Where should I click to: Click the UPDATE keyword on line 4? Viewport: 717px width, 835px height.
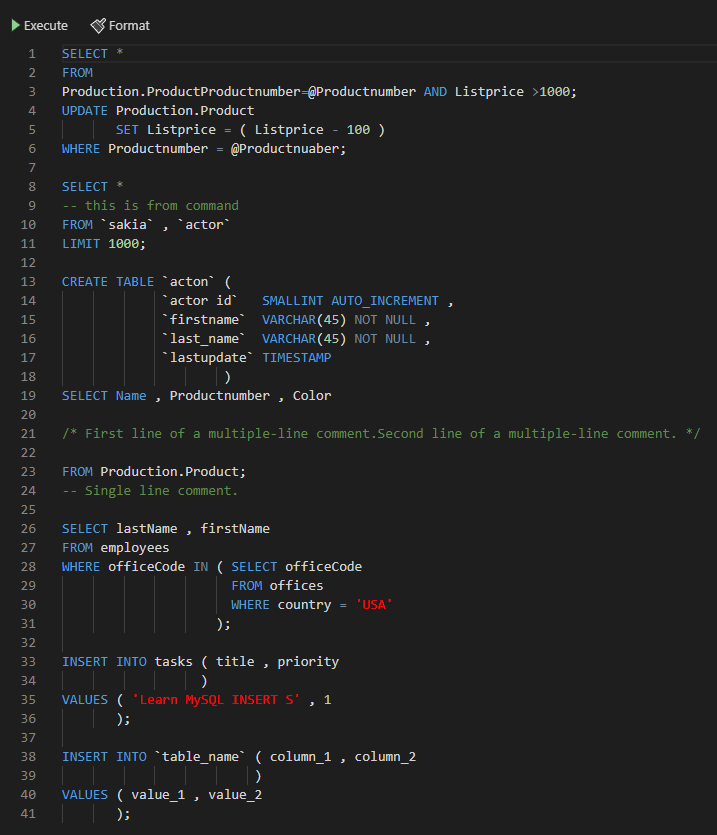tap(85, 111)
